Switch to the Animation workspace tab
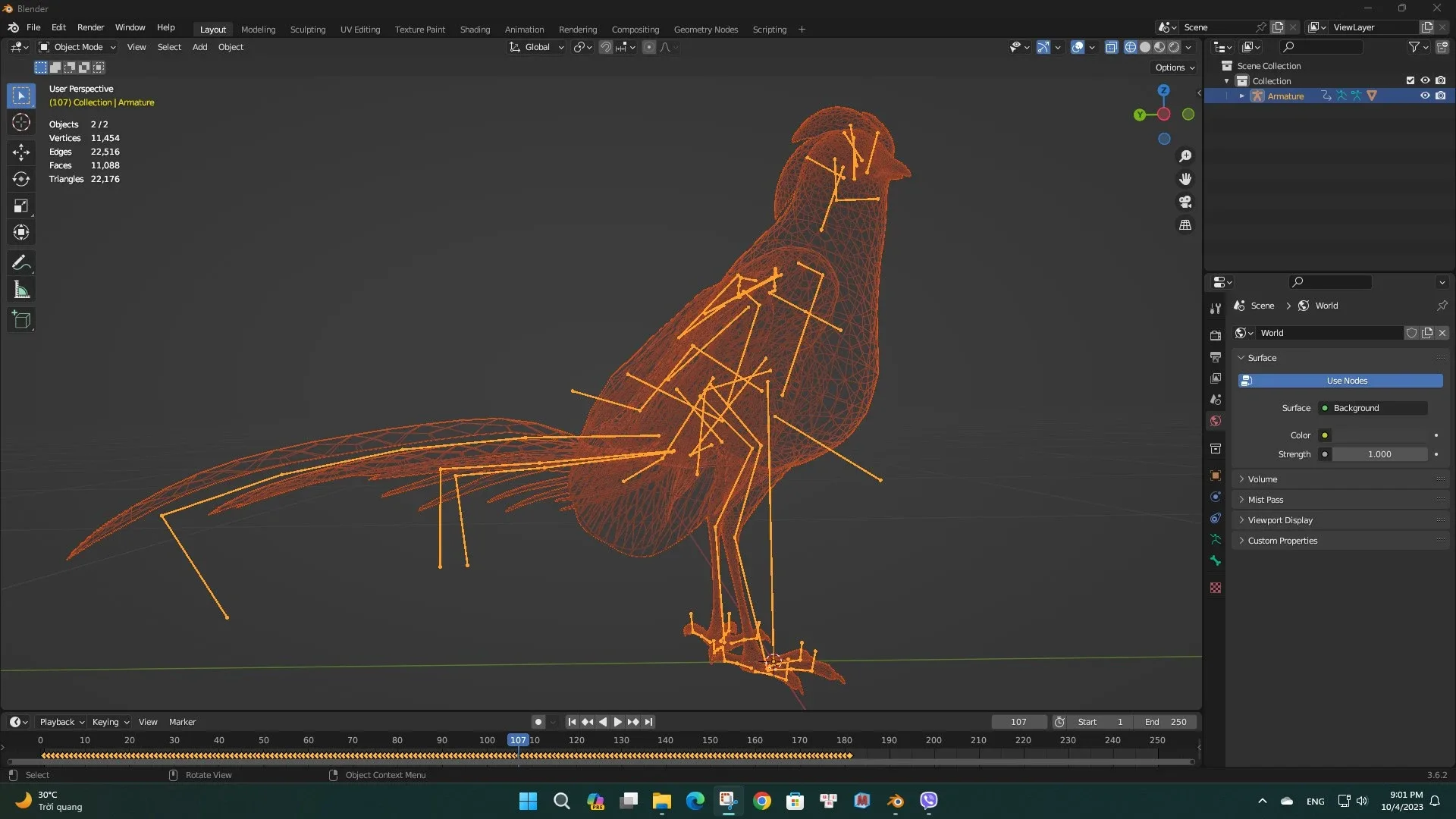This screenshot has height=819, width=1456. click(x=524, y=29)
